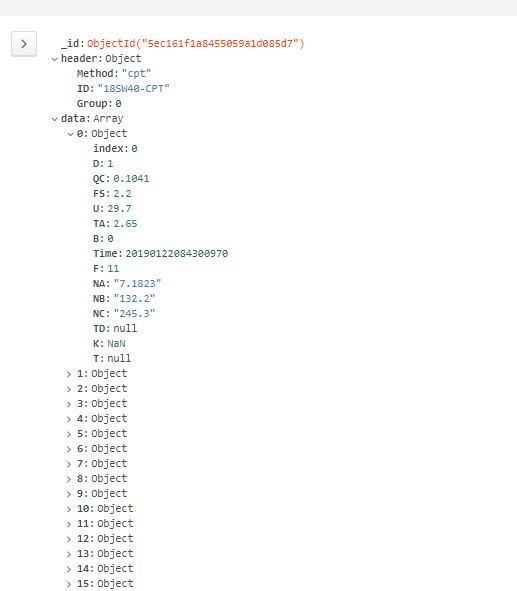Click the TA value 2.65
The image size is (517, 591).
coord(125,224)
